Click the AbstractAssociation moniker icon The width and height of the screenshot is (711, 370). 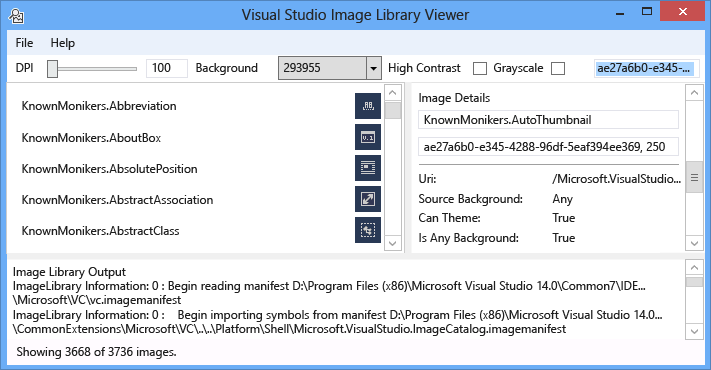(368, 199)
